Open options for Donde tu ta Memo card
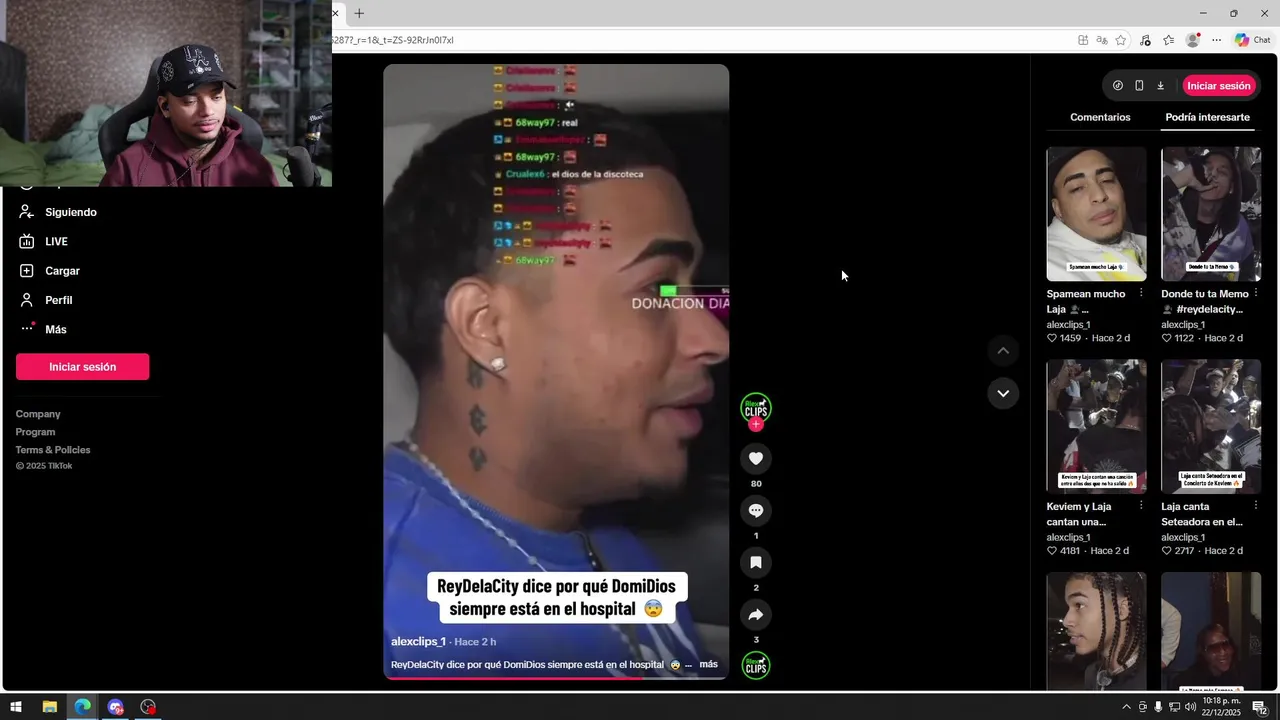 1256,293
